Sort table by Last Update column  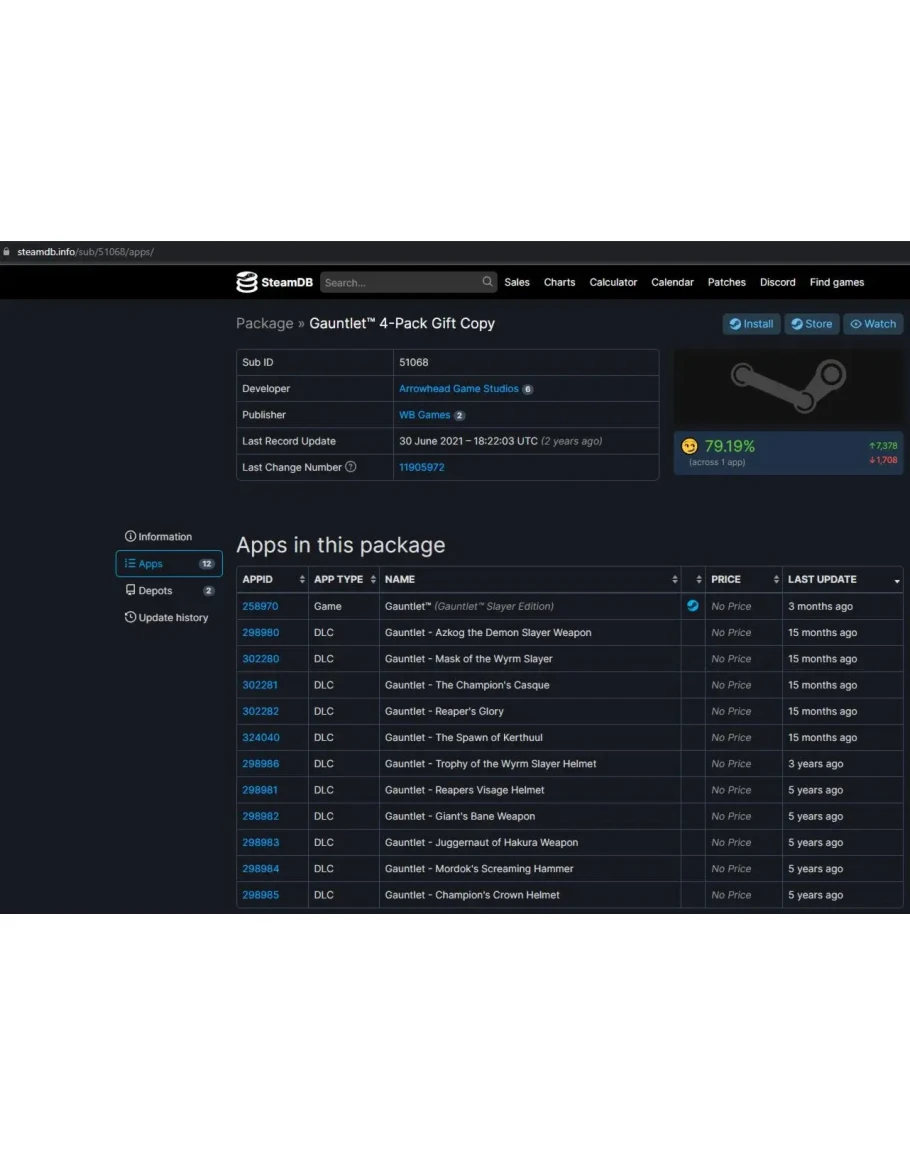[842, 580]
